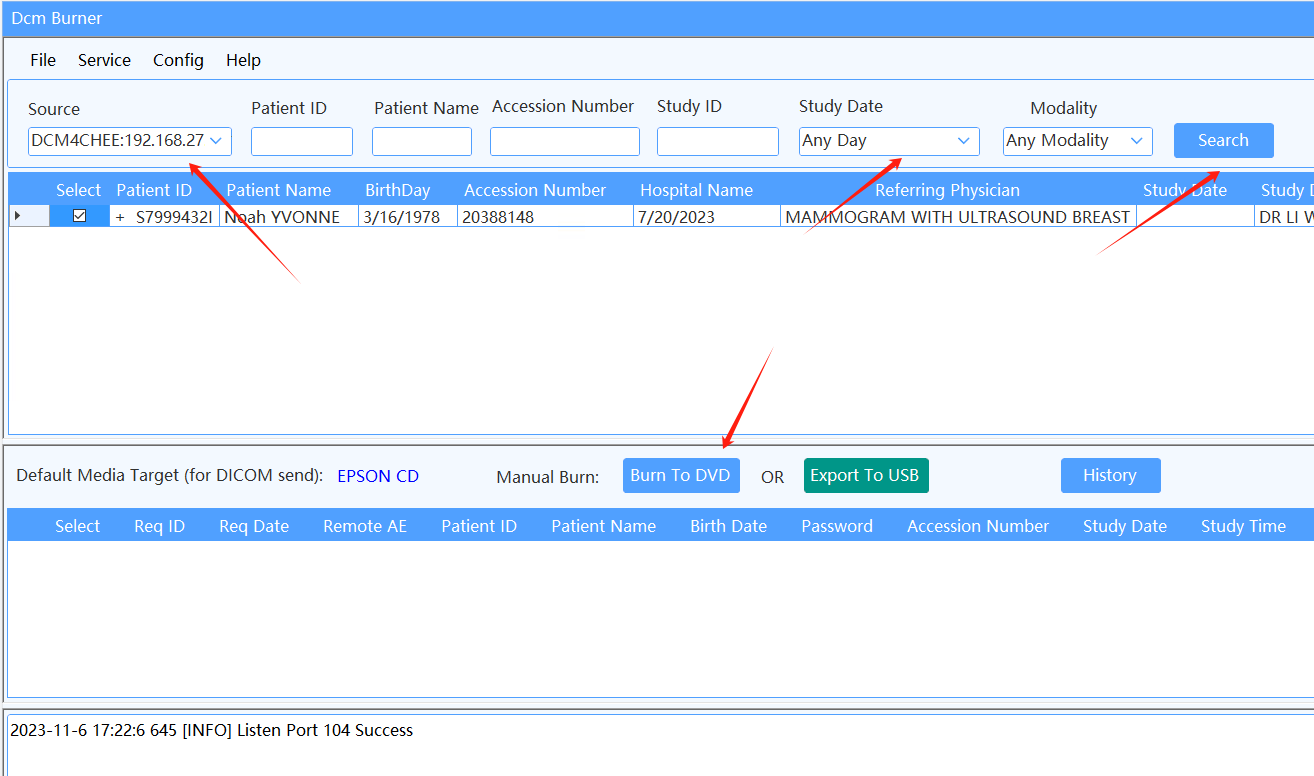Expand the Study Date dropdown
The height and width of the screenshot is (776, 1314).
pyautogui.click(x=963, y=141)
